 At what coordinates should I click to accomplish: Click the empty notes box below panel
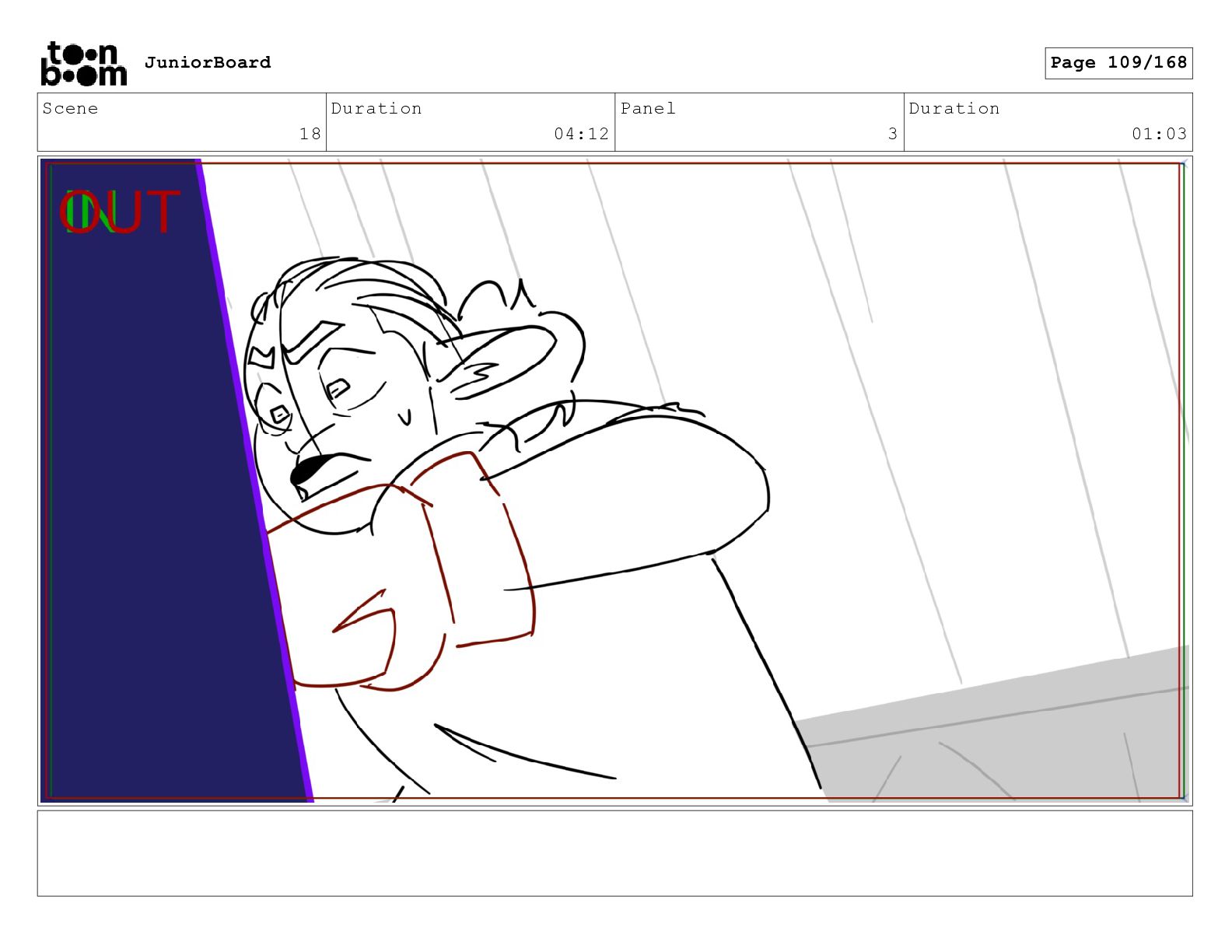(614, 853)
